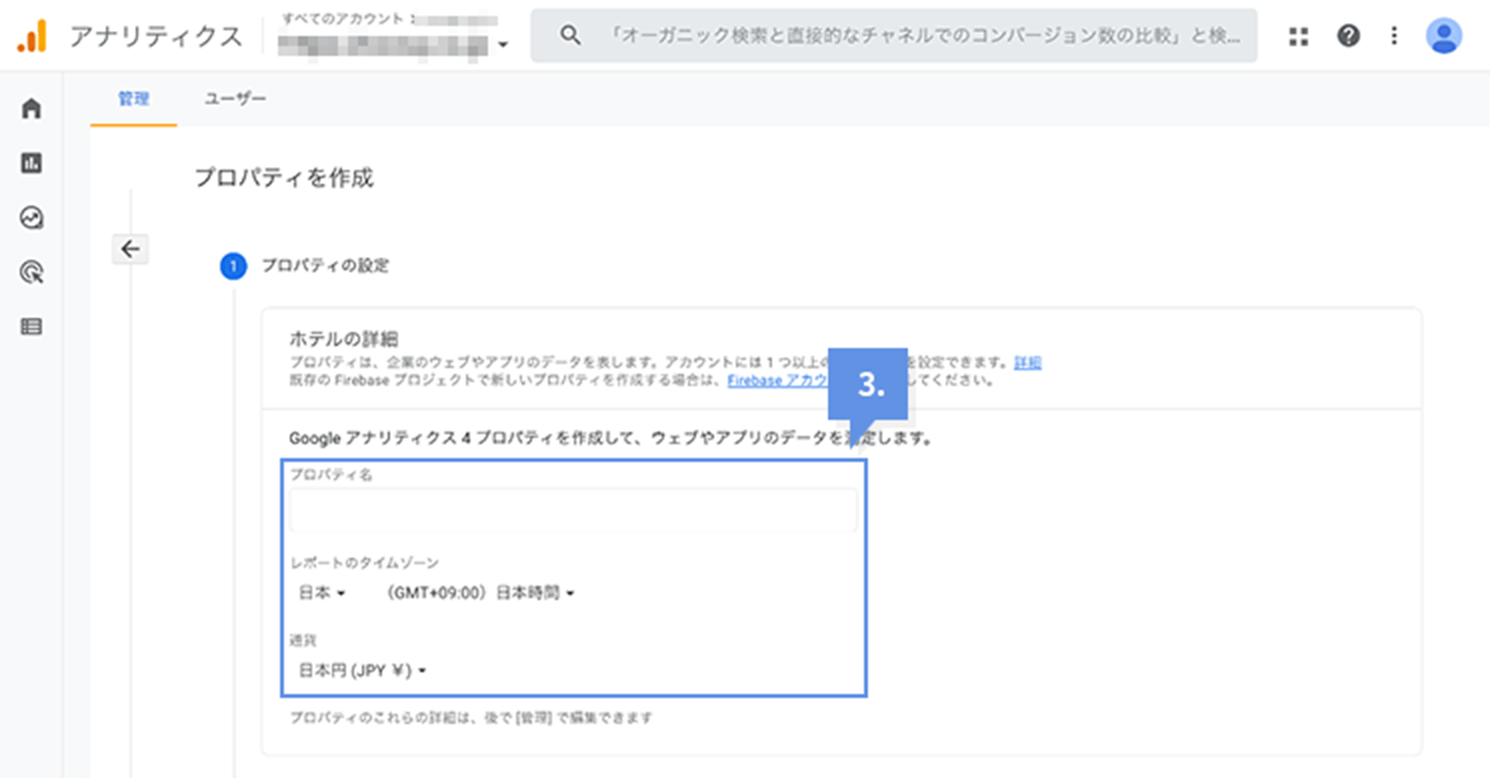Switch to the ユーザー tab
1490x778 pixels.
click(x=235, y=98)
